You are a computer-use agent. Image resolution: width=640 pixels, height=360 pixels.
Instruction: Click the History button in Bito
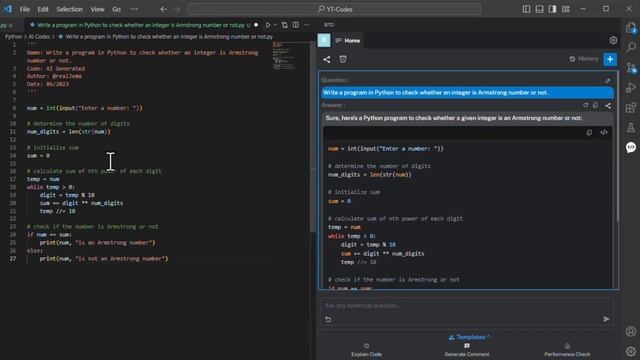click(584, 59)
